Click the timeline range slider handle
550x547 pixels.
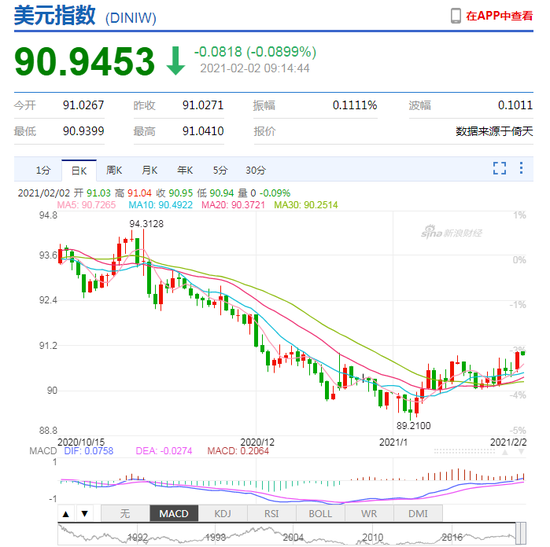pyautogui.click(x=521, y=533)
